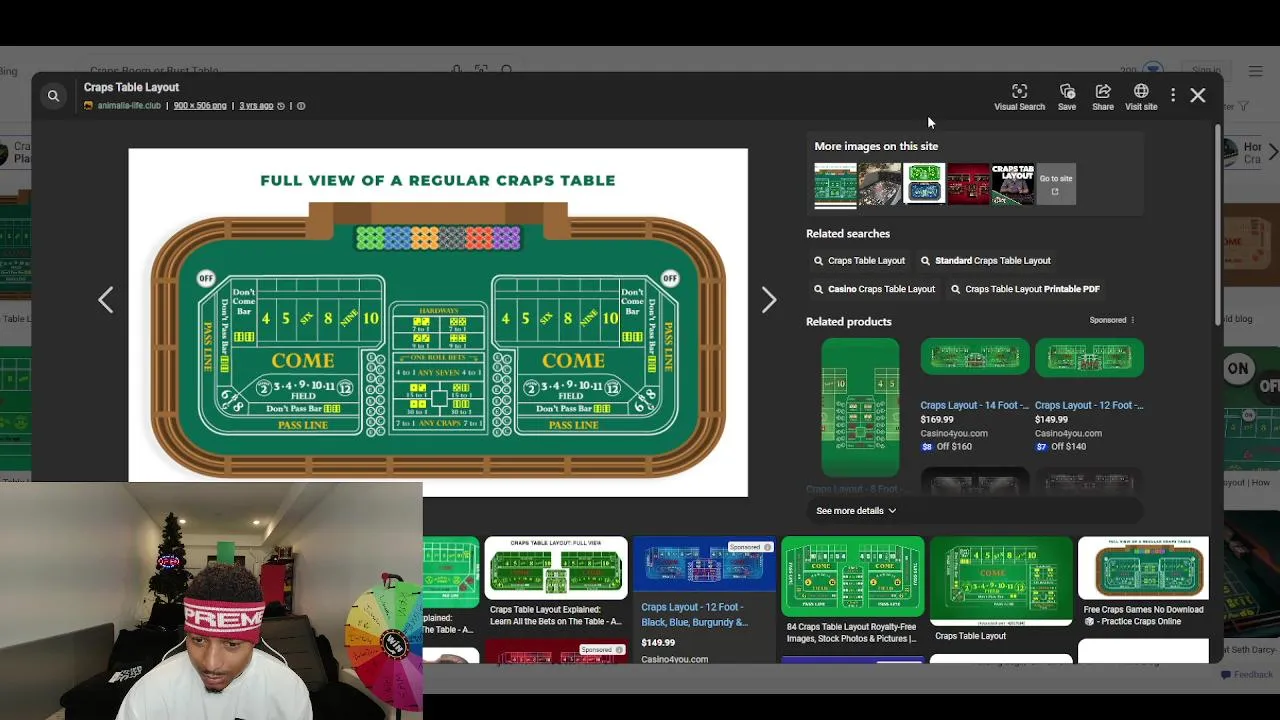Select 'Craps Table Layout' related search

(860, 261)
